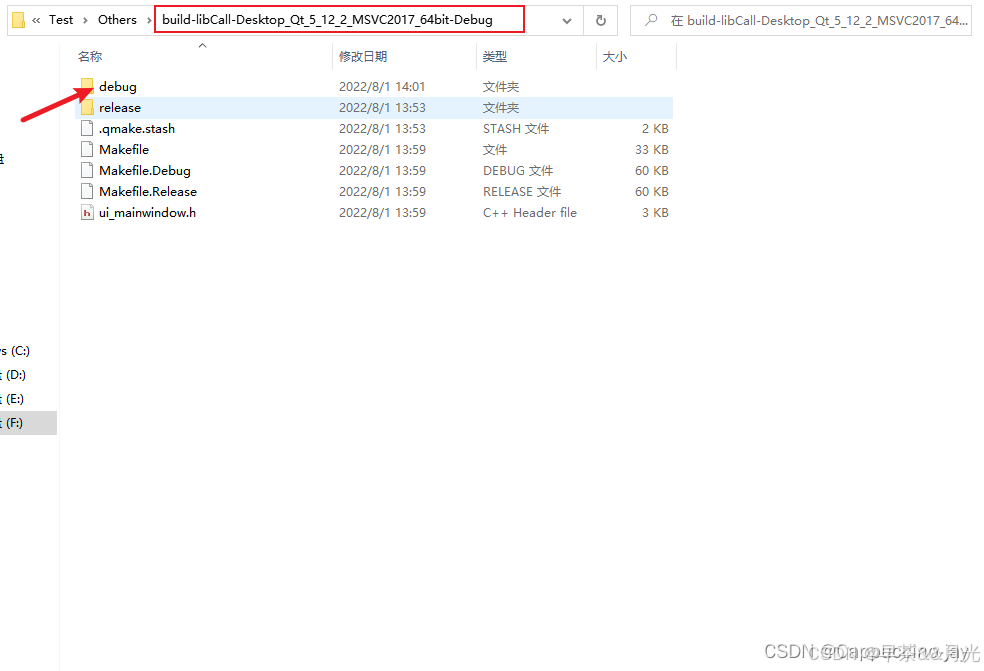Viewport: 984px width, 671px height.
Task: Click the 3 KB size cell
Action: [x=655, y=213]
